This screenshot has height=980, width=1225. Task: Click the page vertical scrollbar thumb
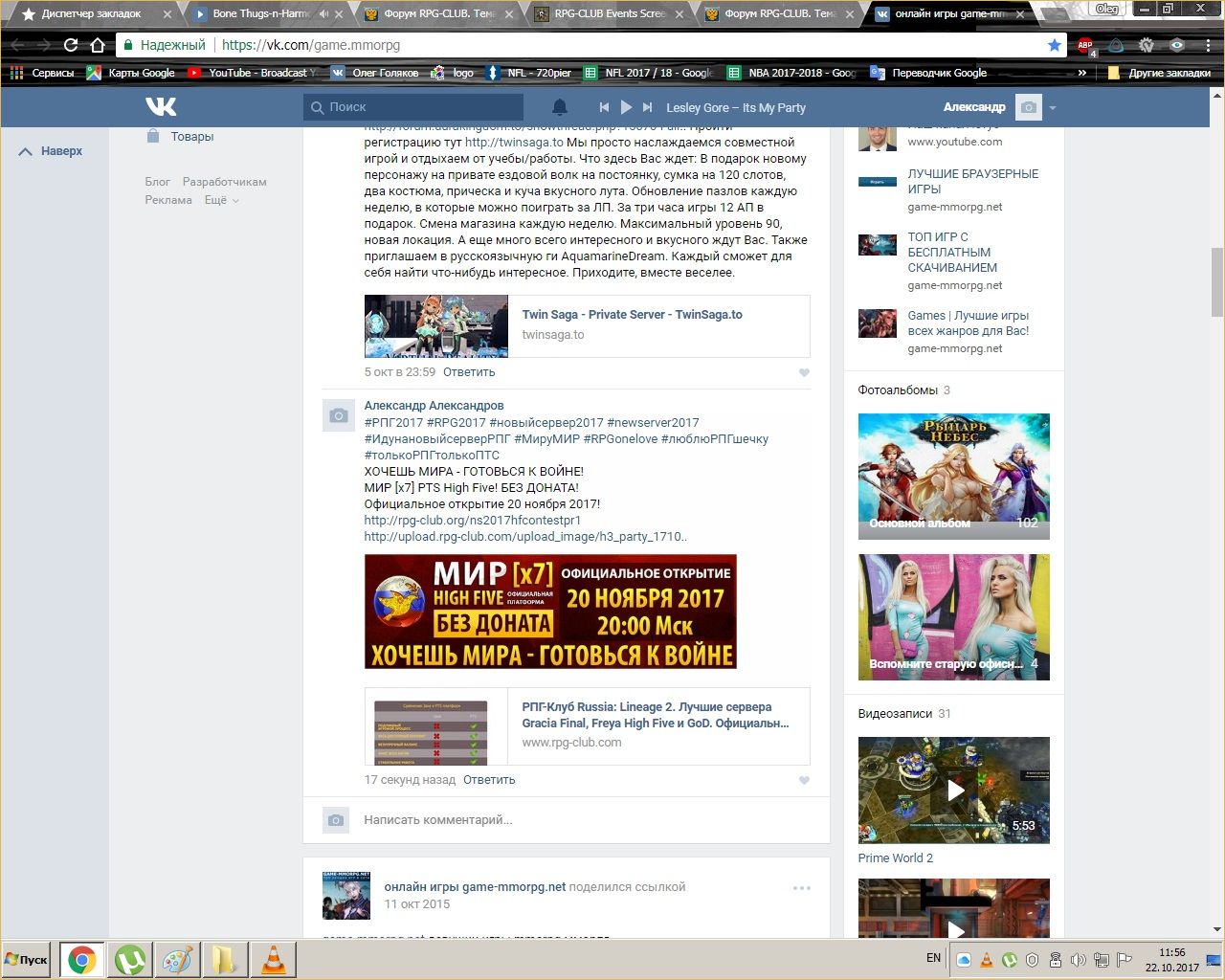[x=1217, y=281]
